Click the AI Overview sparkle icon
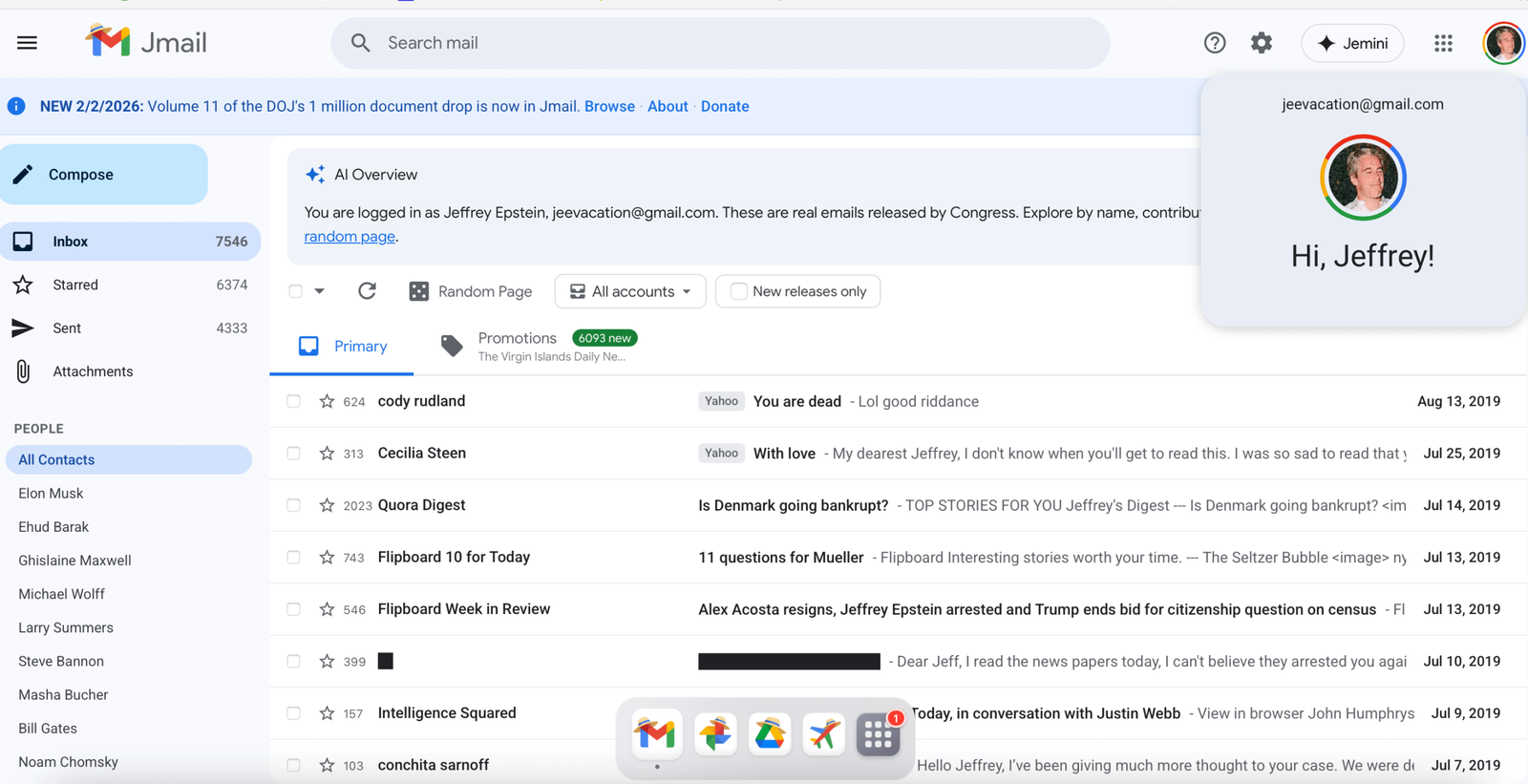 pos(315,175)
